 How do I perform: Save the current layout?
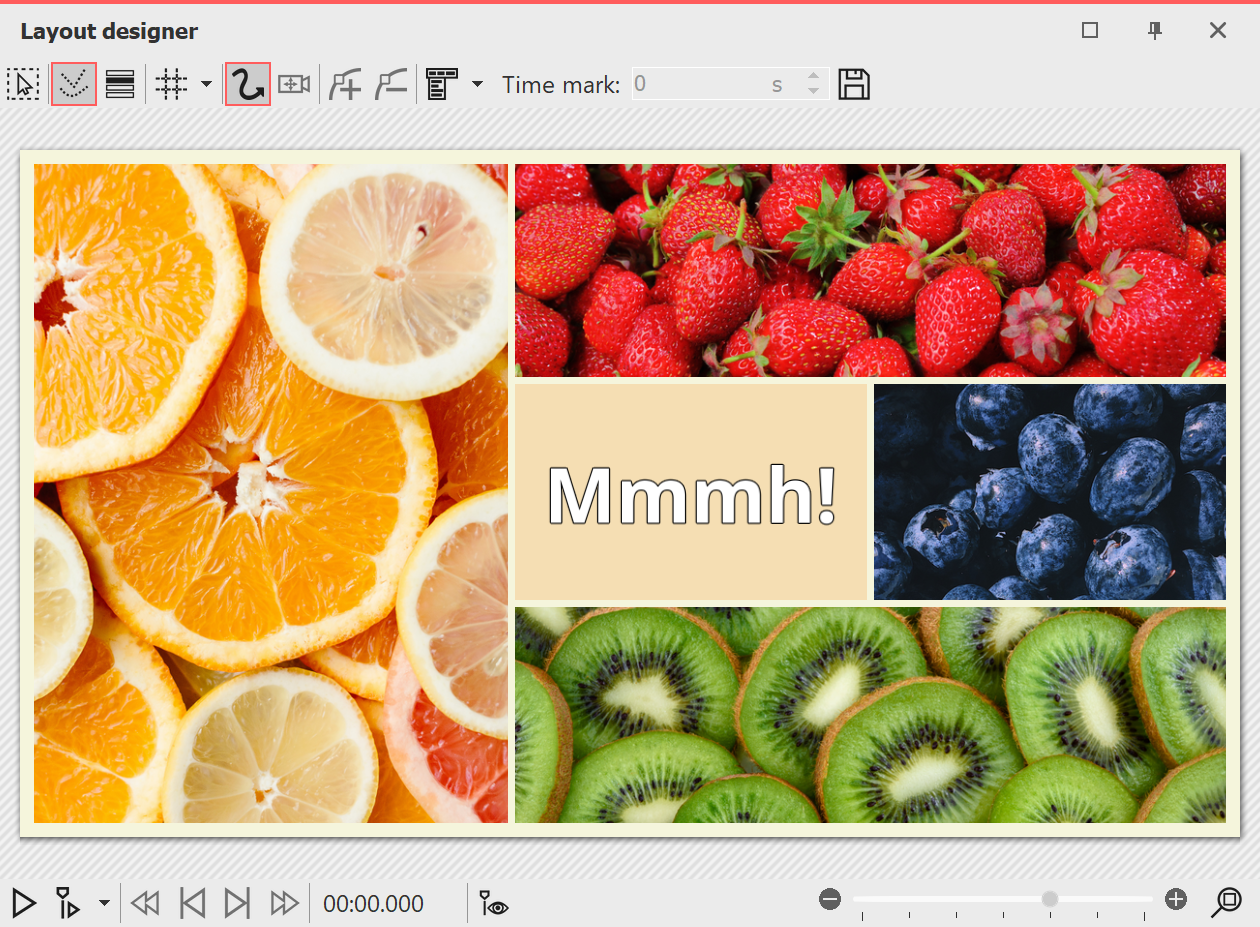click(855, 84)
